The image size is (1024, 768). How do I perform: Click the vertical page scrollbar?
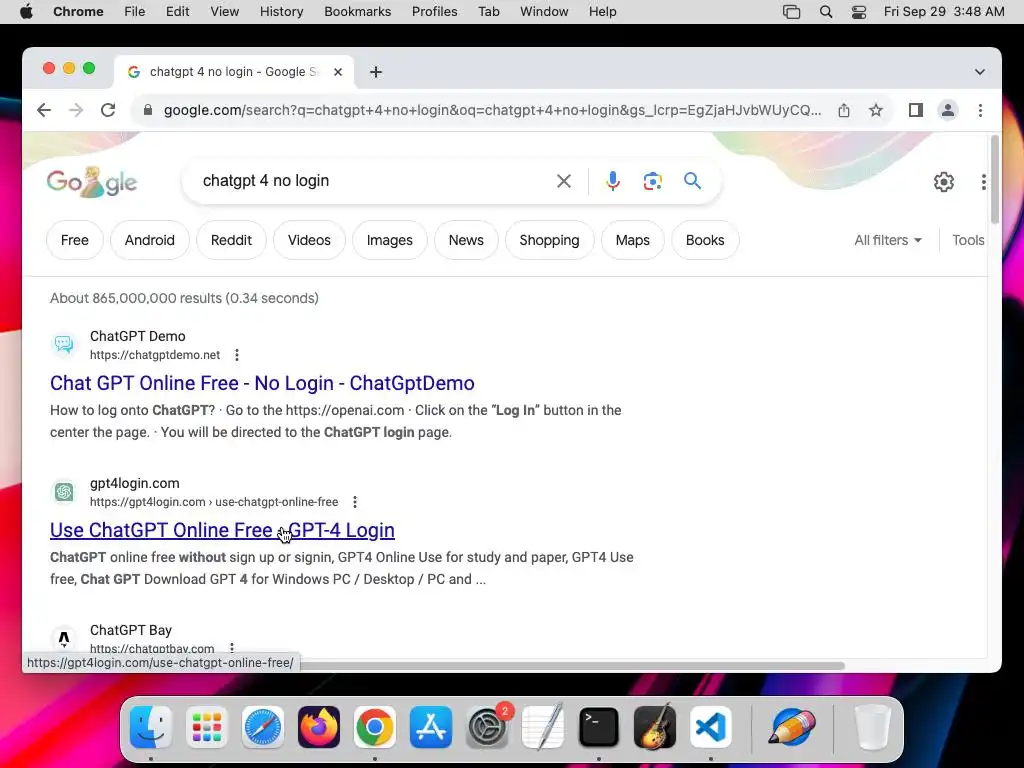(995, 179)
